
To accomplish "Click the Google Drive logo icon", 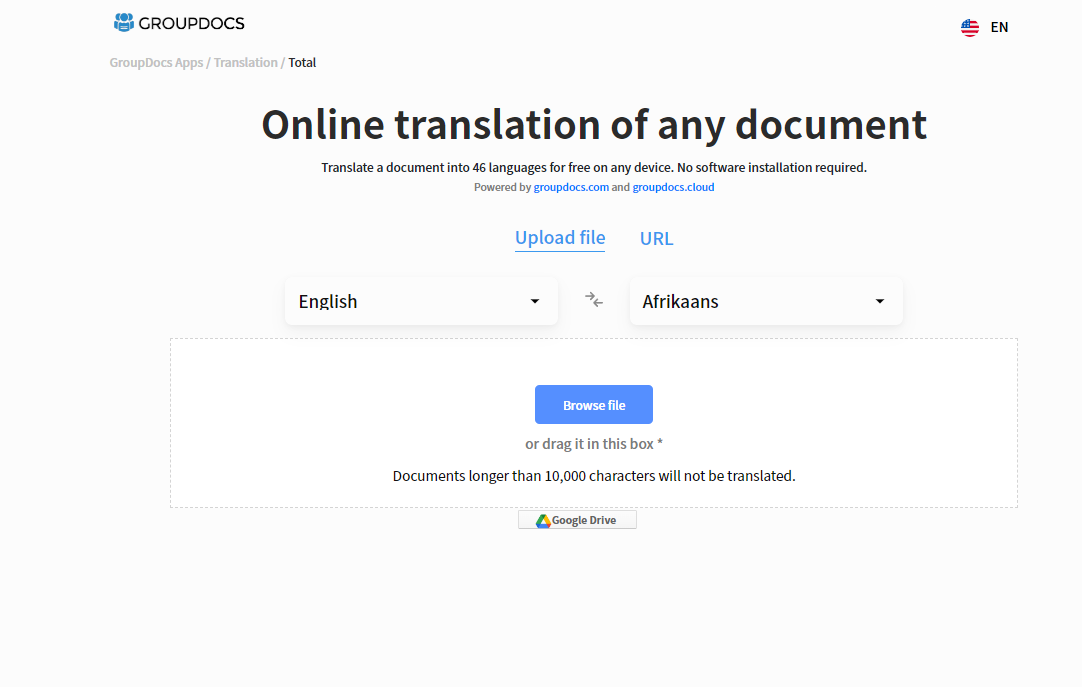I will pos(543,520).
